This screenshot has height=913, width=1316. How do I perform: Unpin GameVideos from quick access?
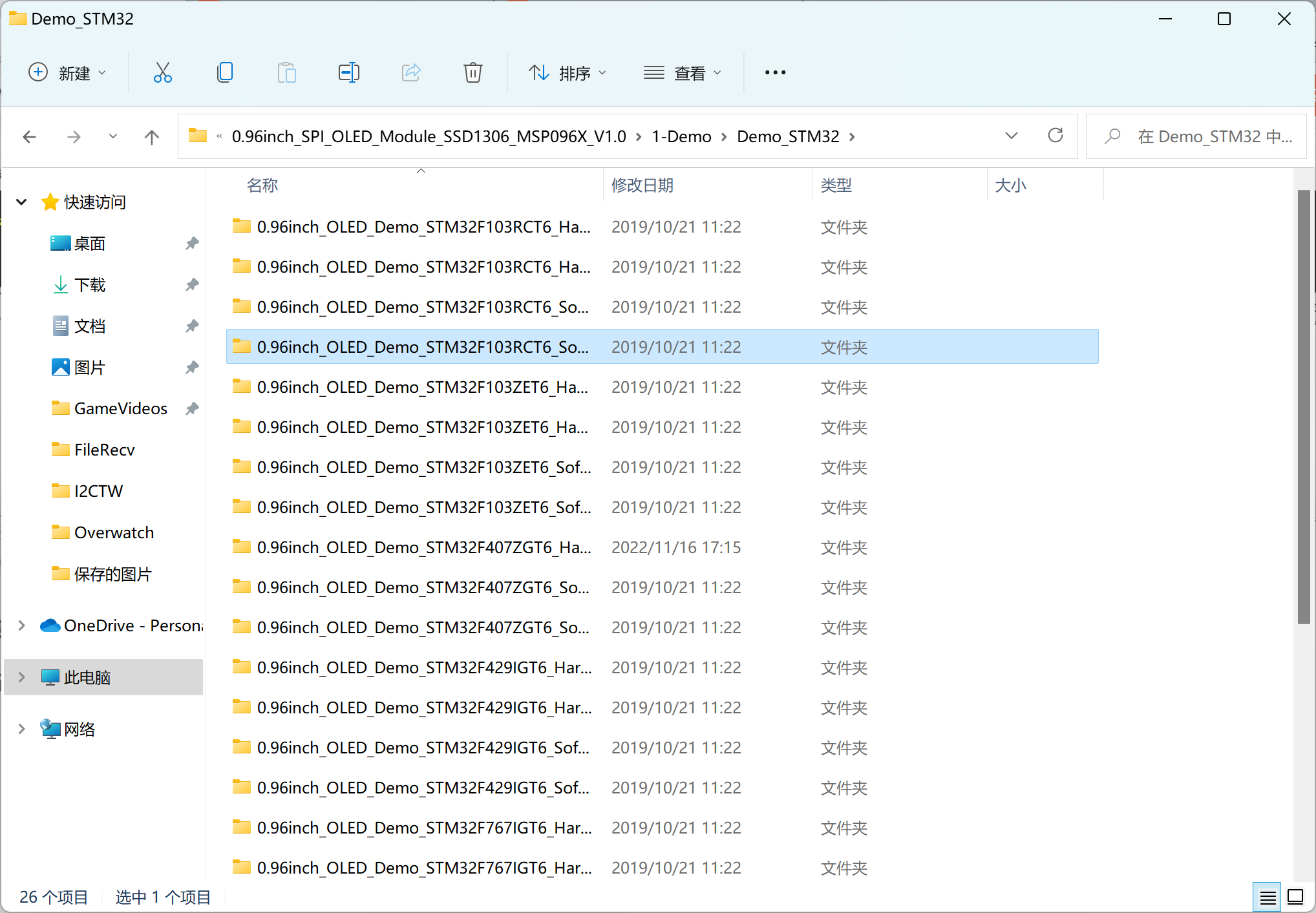(192, 408)
